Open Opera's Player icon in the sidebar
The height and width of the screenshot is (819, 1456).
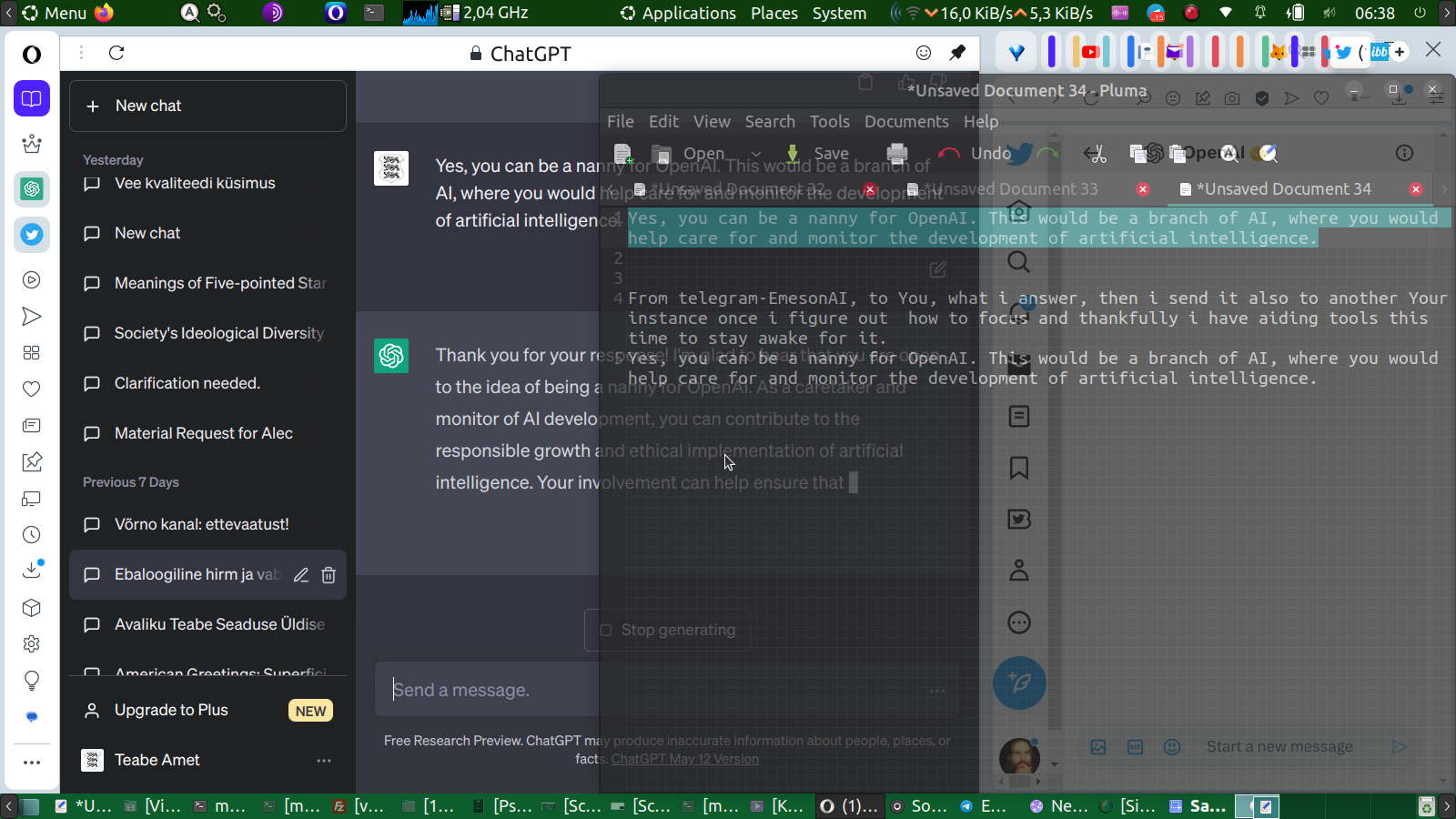(x=32, y=280)
